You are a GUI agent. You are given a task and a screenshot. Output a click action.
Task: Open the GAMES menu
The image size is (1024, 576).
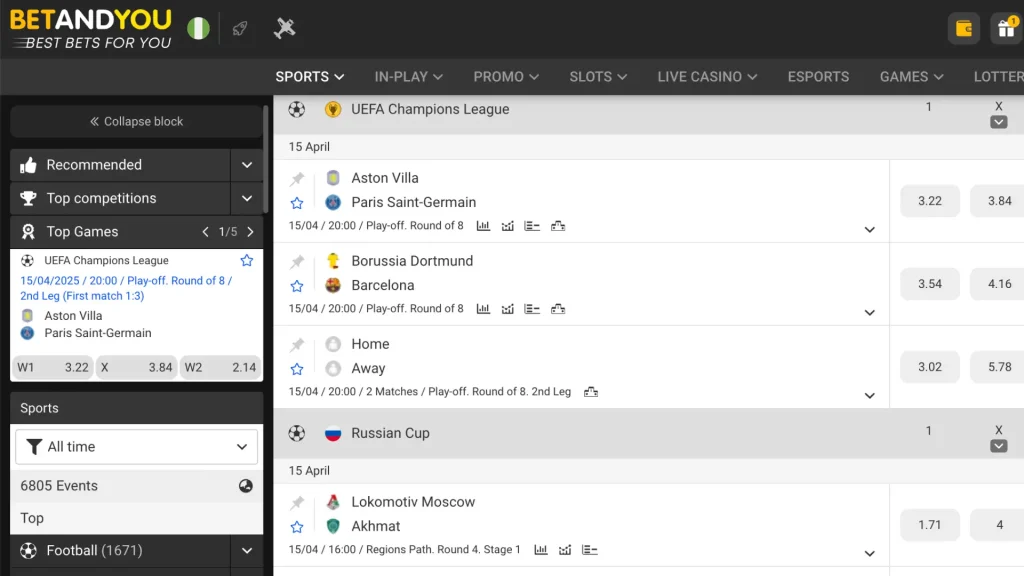click(912, 77)
